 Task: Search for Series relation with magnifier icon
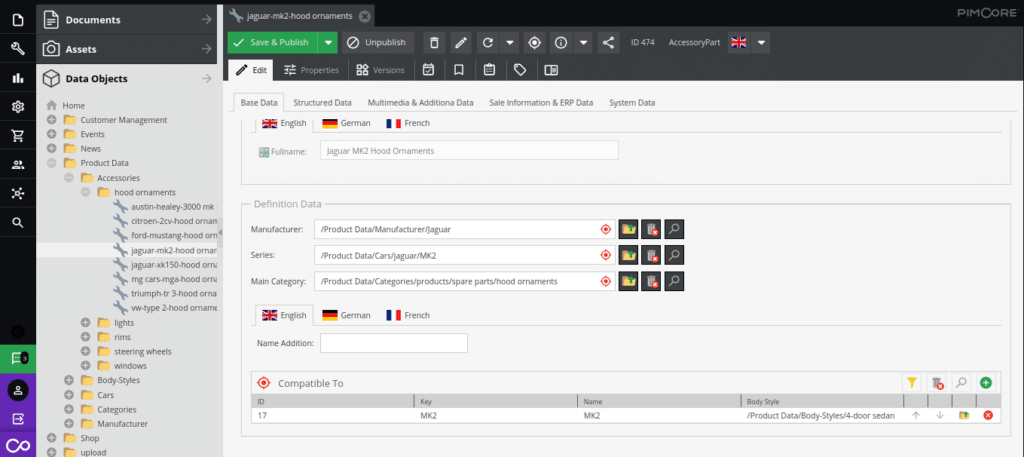point(674,255)
